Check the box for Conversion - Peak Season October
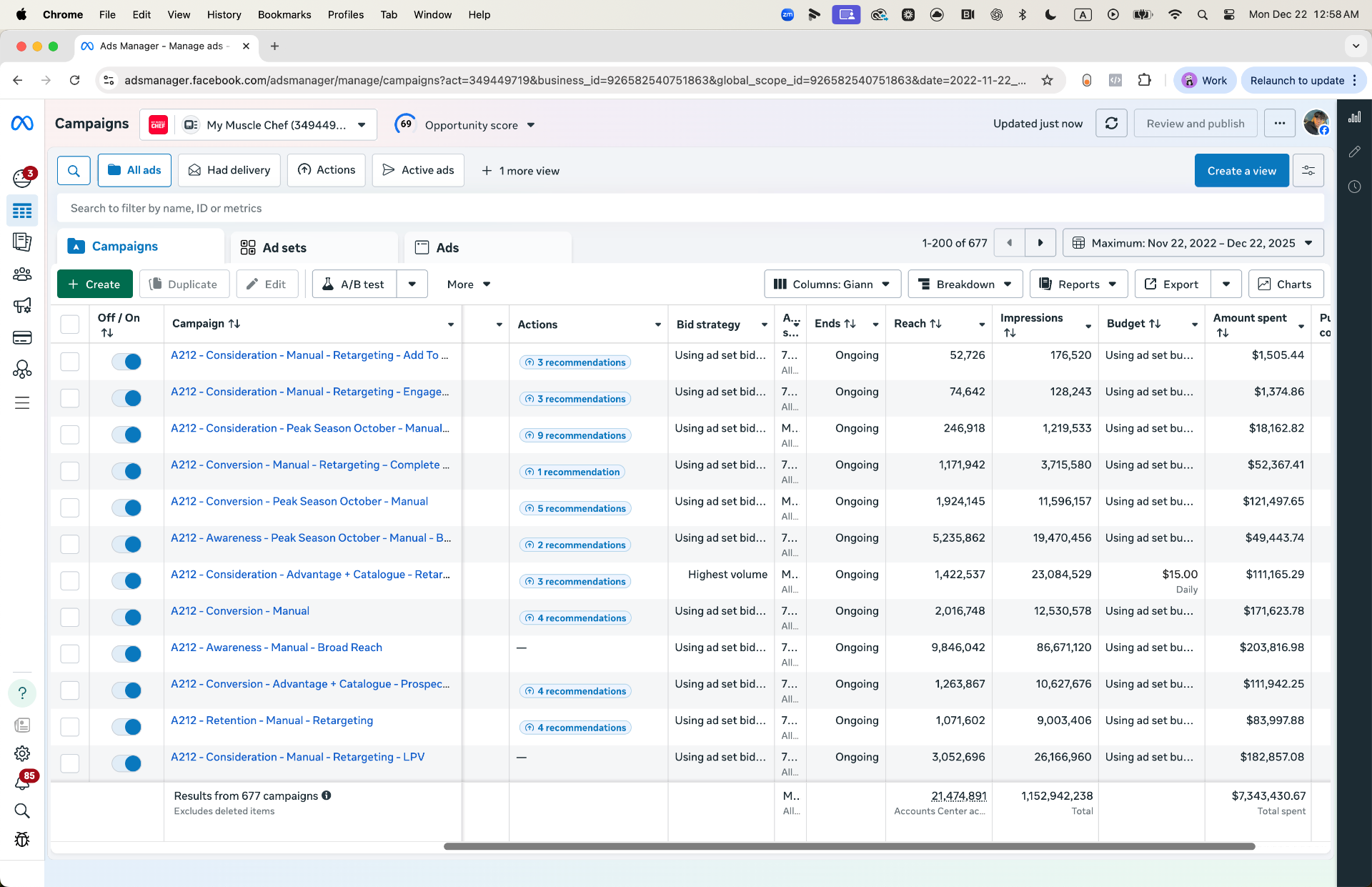The width and height of the screenshot is (1372, 887). pos(70,507)
